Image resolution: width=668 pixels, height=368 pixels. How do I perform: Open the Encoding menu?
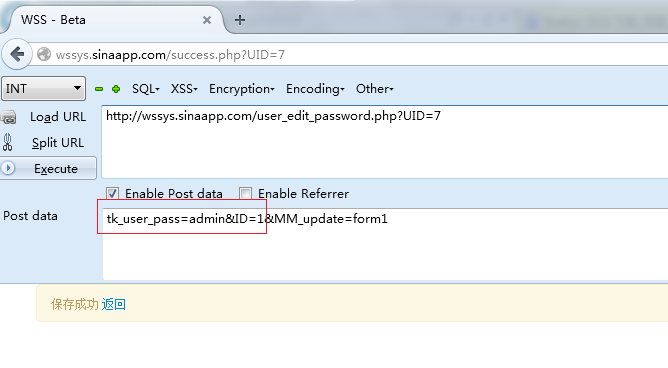coord(315,89)
